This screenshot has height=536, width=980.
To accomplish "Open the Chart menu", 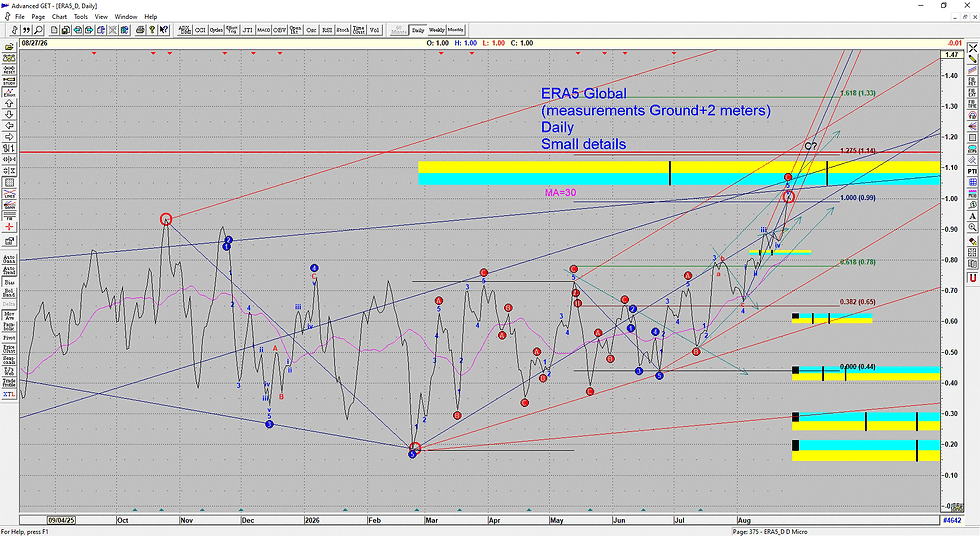I will [59, 17].
